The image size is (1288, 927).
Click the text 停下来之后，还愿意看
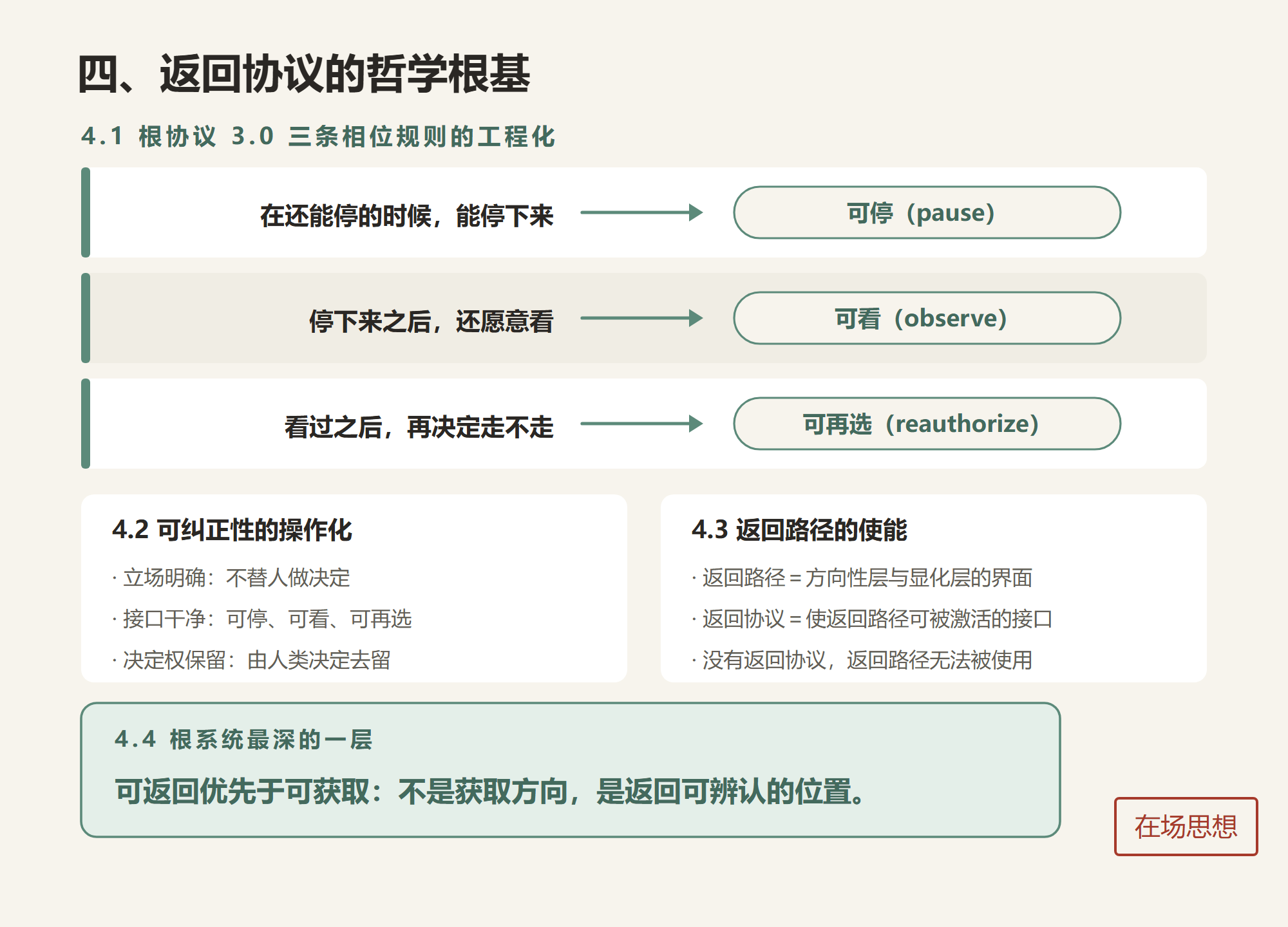[x=431, y=321]
